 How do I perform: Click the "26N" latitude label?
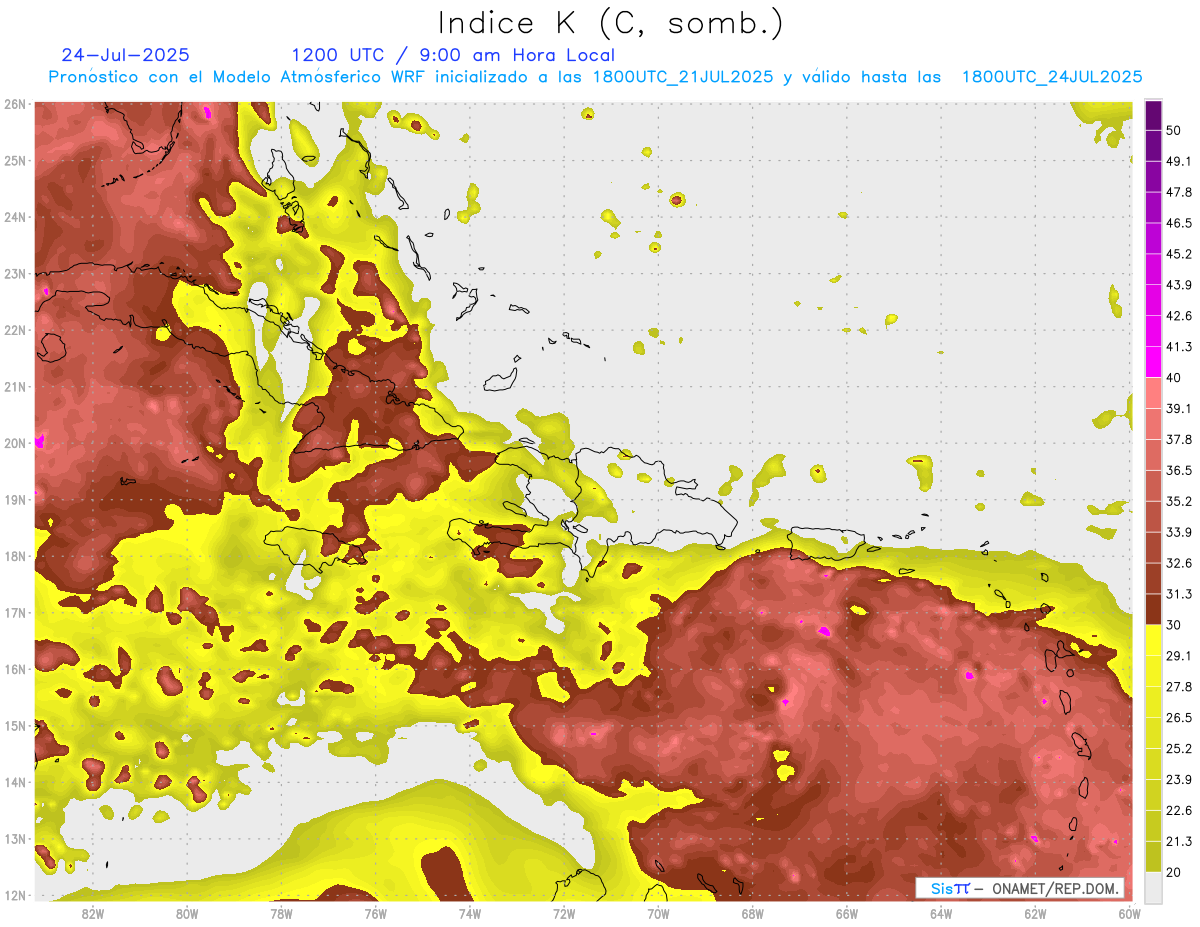click(15, 104)
